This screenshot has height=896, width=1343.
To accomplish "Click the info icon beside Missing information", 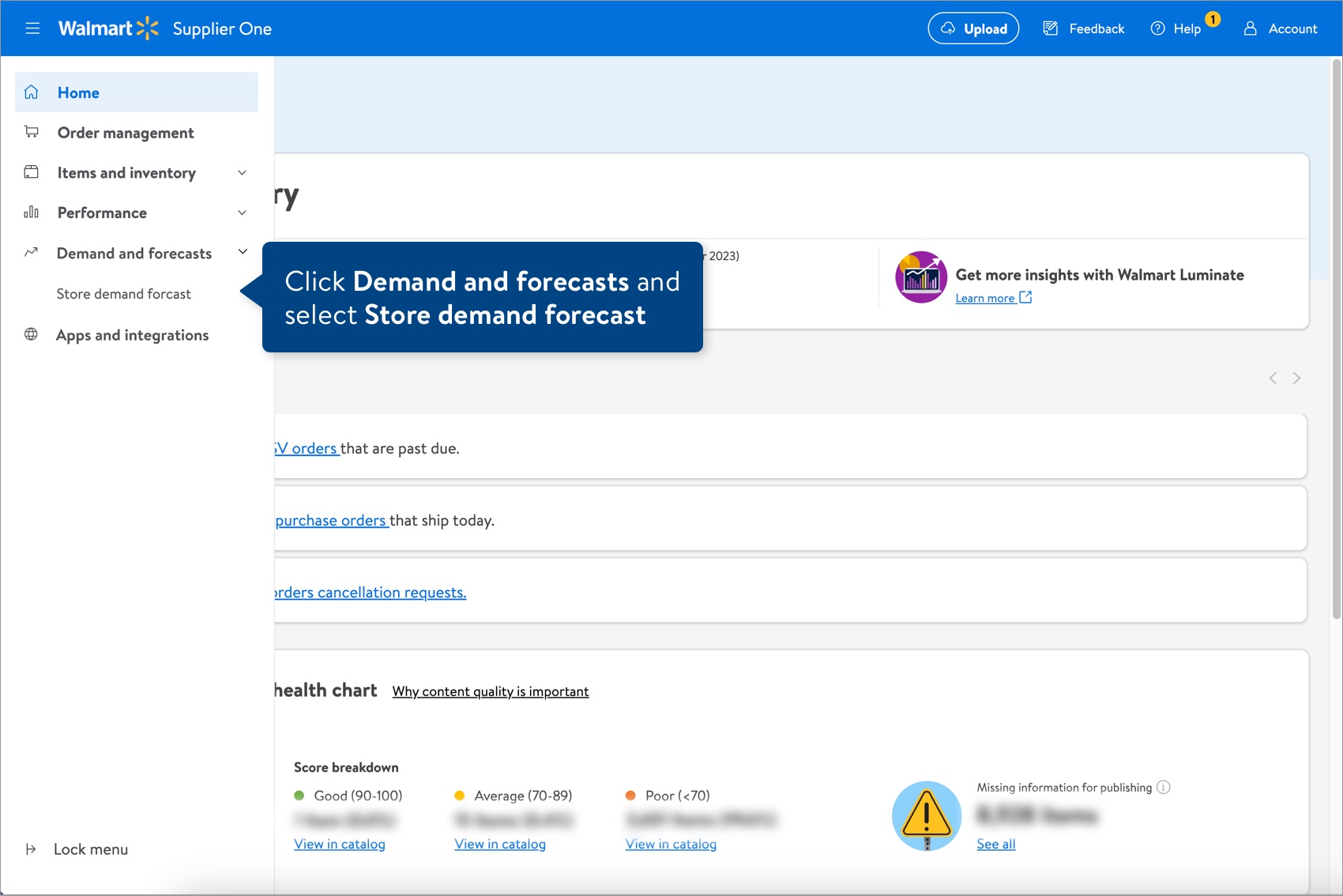I will coord(1162,787).
